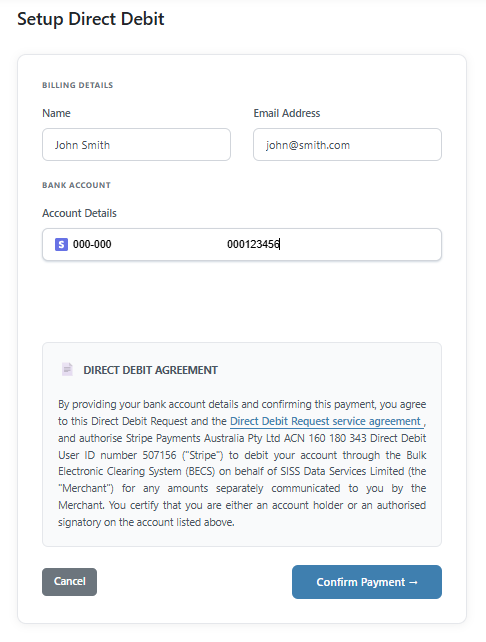
Task: Click the Name label above the first field
Action: pos(57,113)
